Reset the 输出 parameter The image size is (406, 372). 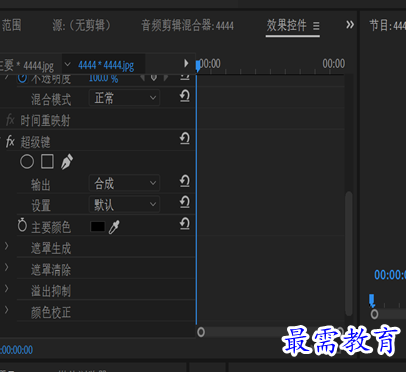[x=185, y=181]
